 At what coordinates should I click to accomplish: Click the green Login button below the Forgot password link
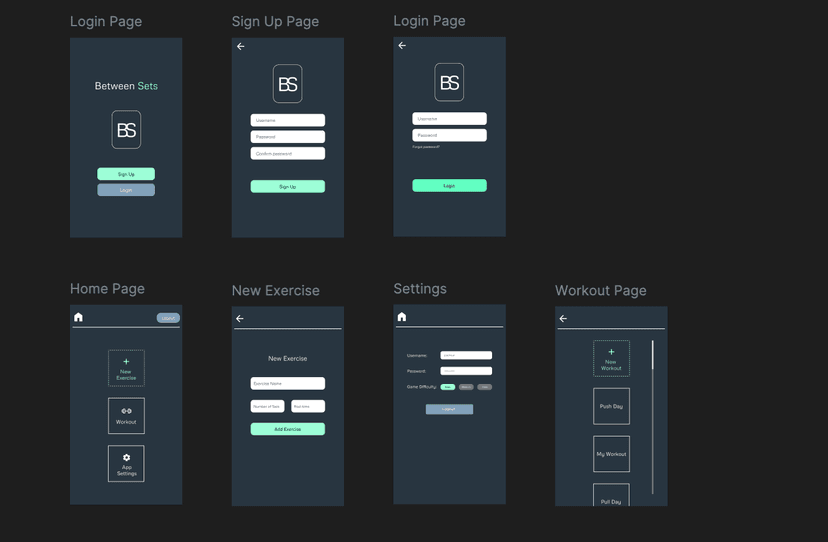click(x=449, y=185)
